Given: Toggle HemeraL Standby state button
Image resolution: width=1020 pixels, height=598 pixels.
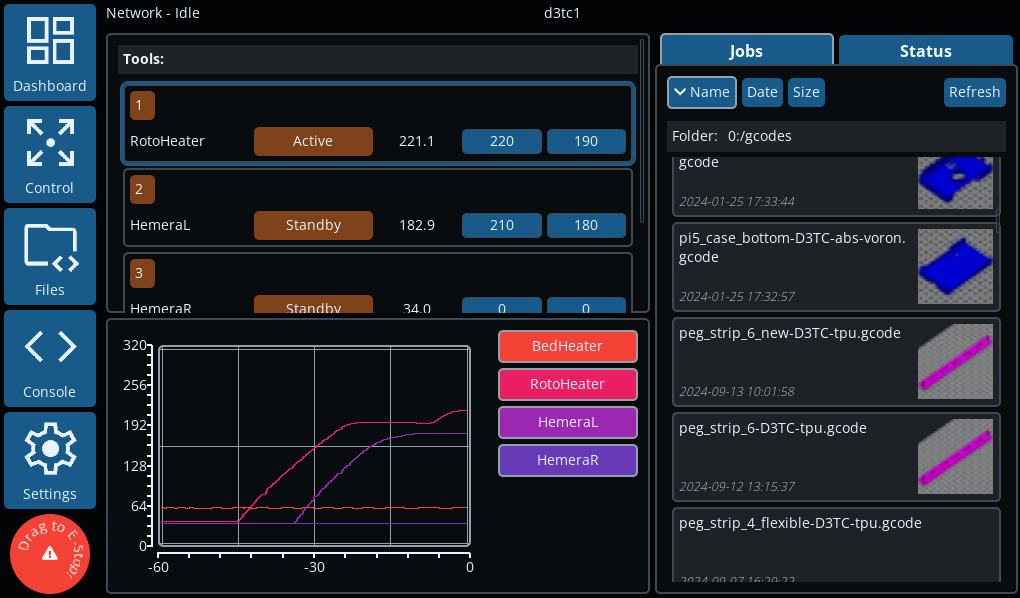Looking at the screenshot, I should 313,225.
